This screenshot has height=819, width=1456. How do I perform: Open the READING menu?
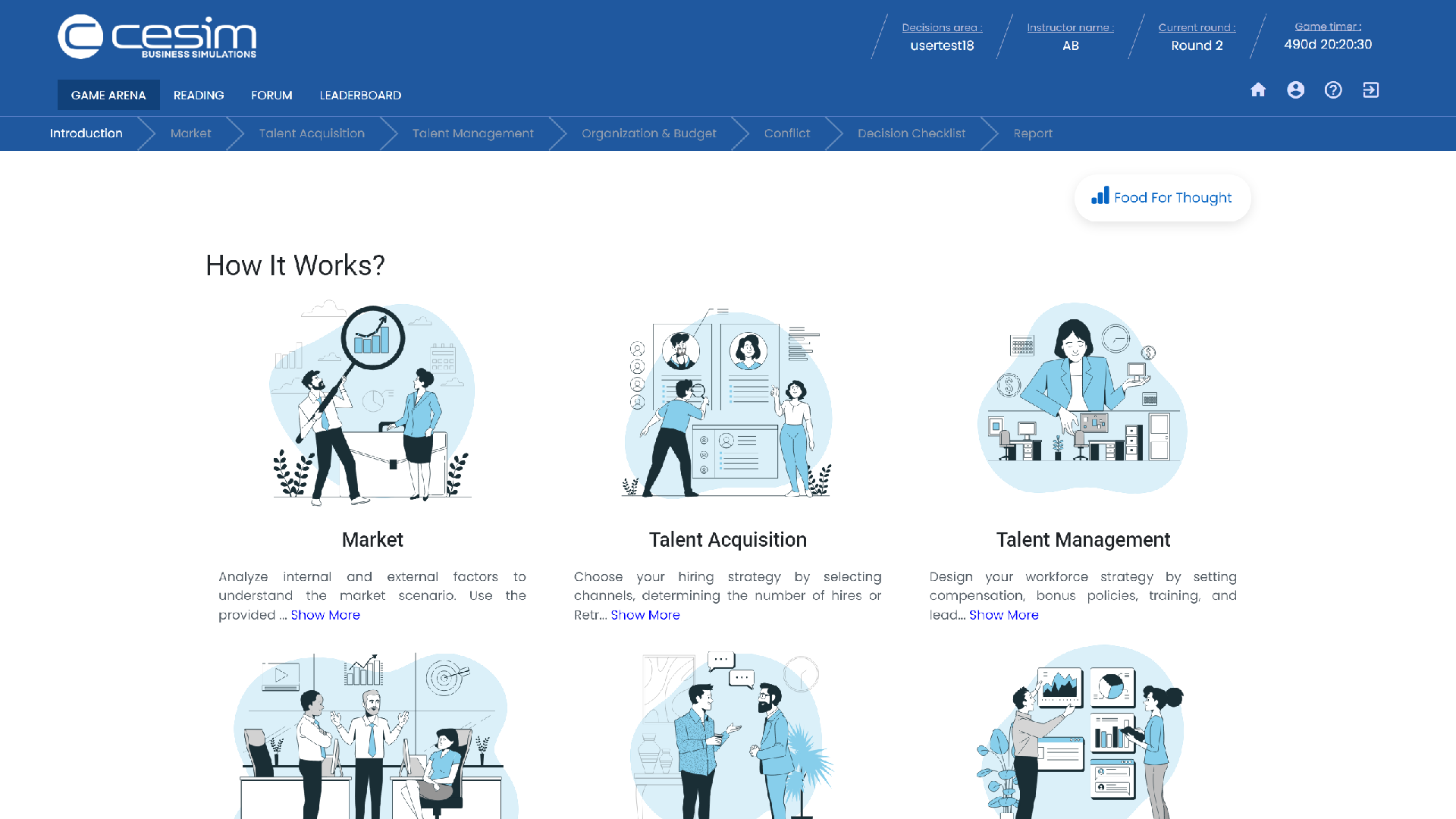click(x=198, y=95)
